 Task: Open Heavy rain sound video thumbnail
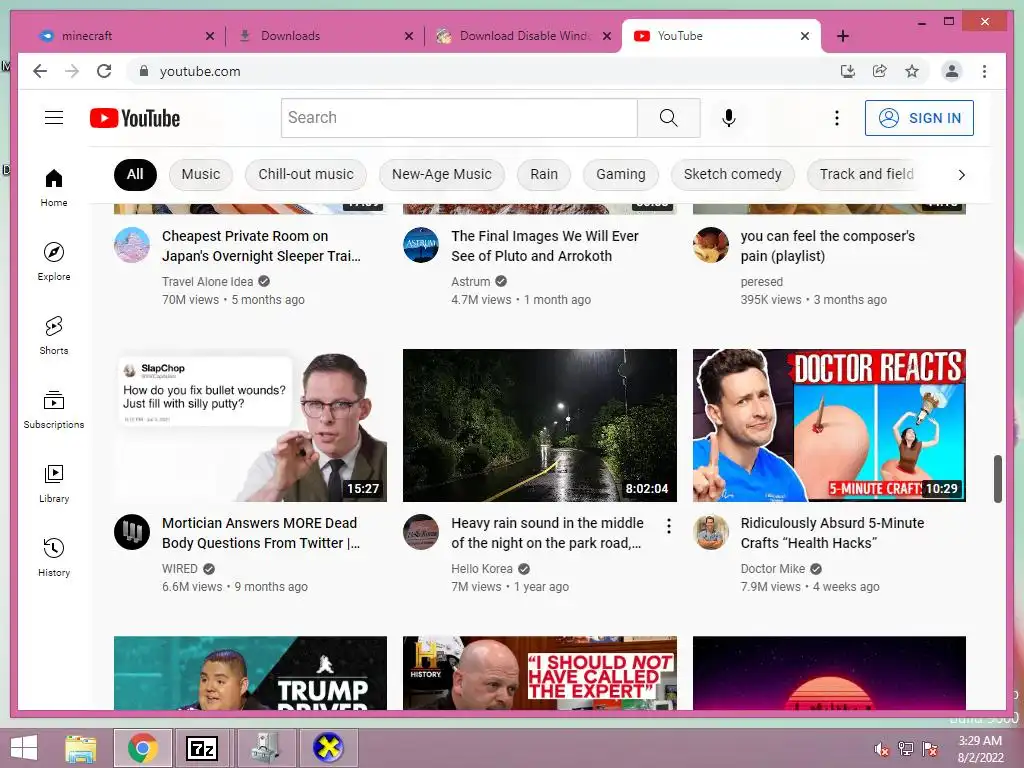point(539,425)
